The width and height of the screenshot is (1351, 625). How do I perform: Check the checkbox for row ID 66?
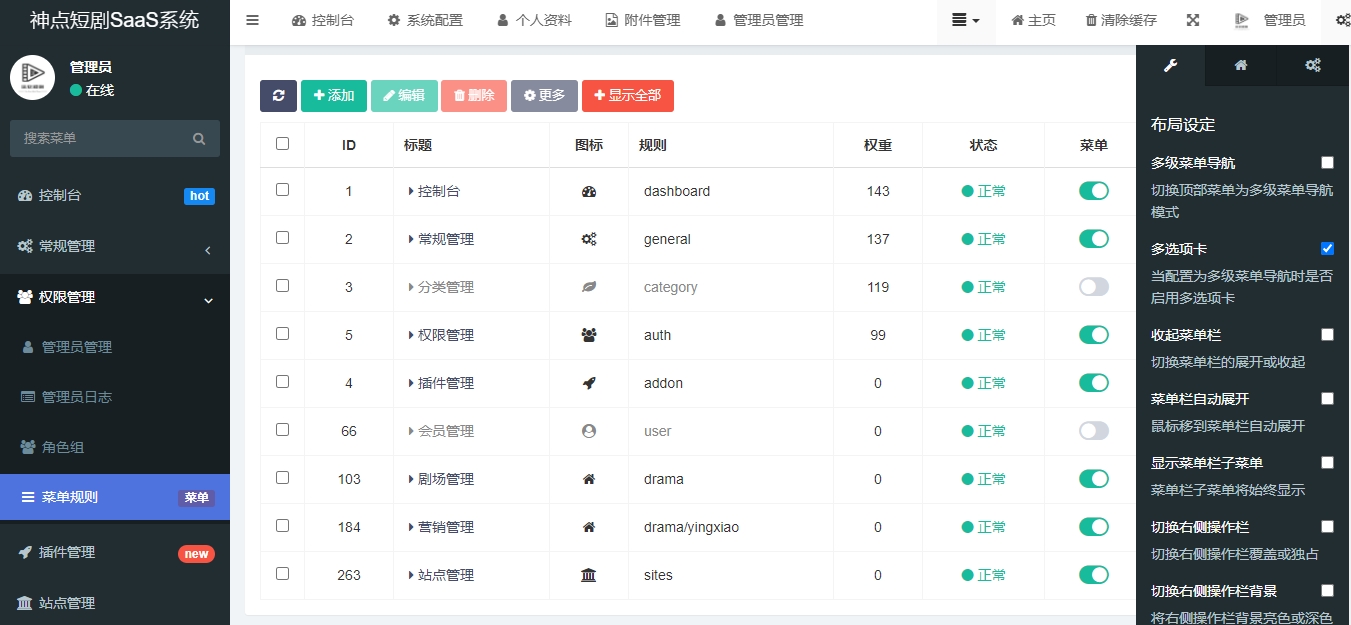click(x=282, y=429)
